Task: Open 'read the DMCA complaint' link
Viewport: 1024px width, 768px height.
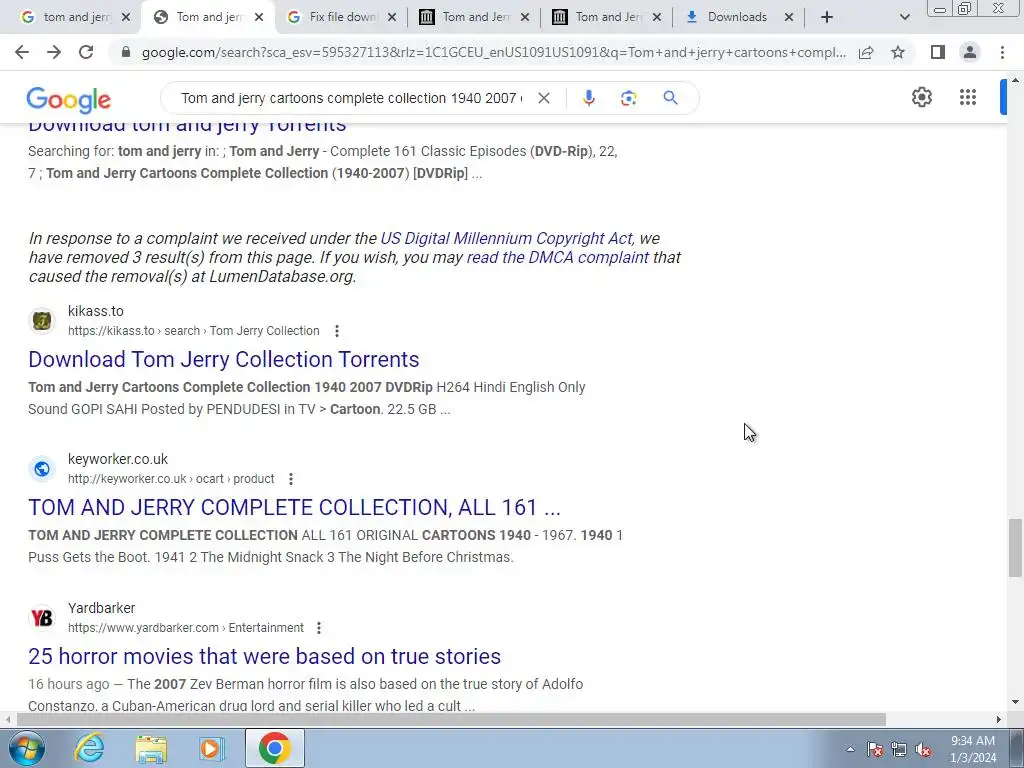Action: coord(558,257)
